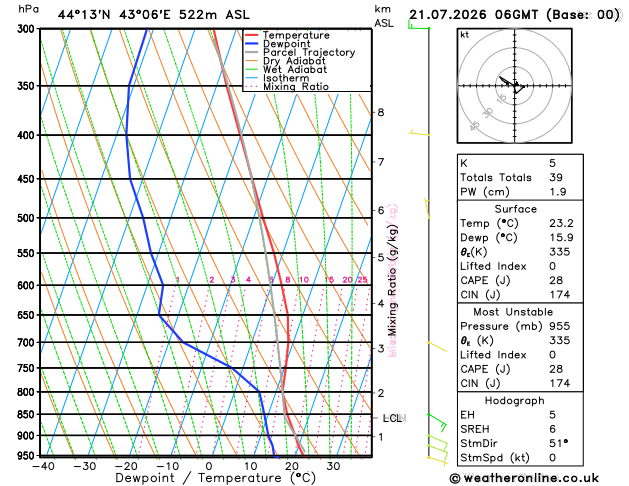629x486 pixels.
Task: Click the surface Dewp value 15.9
Action: pos(561,238)
